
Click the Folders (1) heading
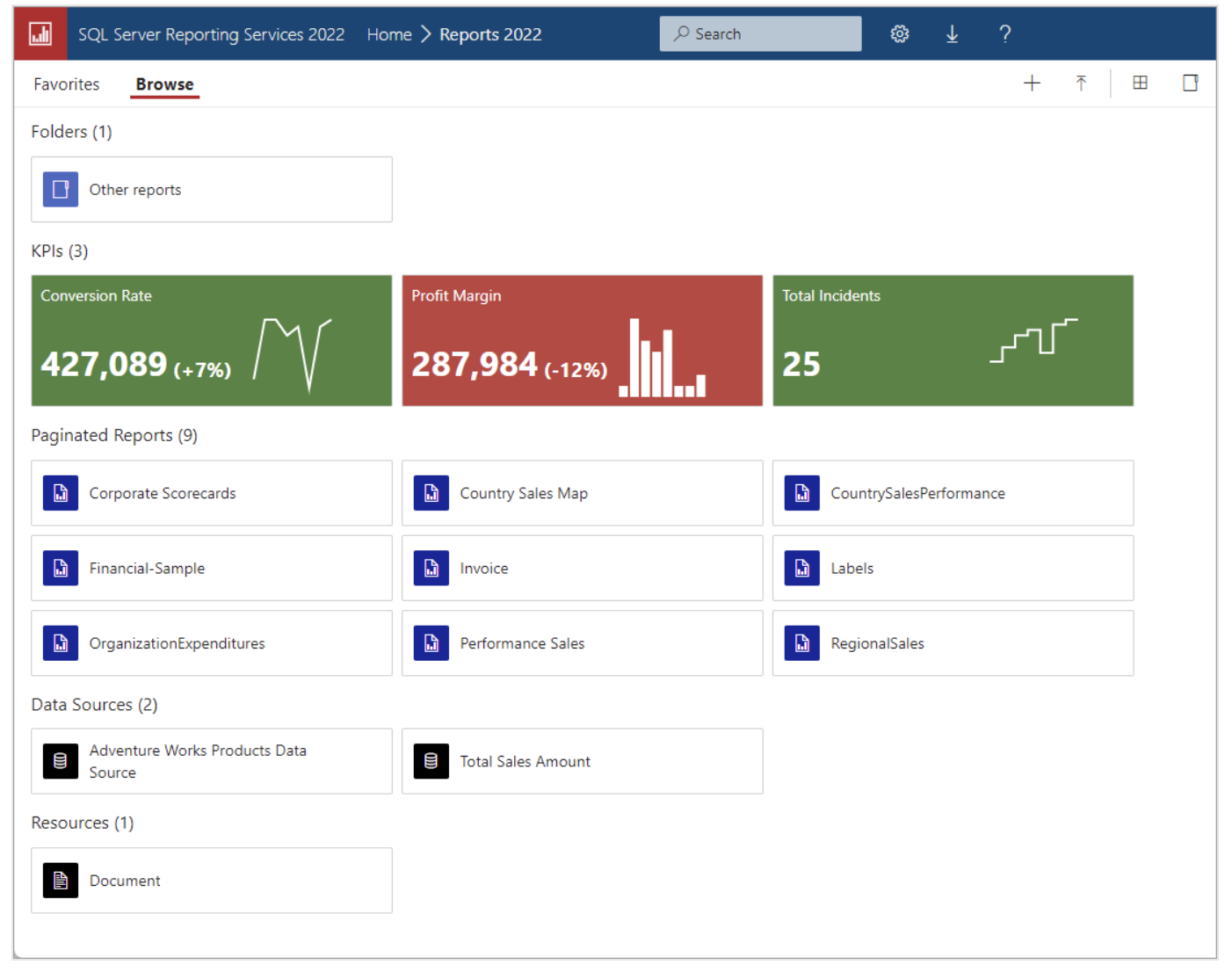pos(71,132)
